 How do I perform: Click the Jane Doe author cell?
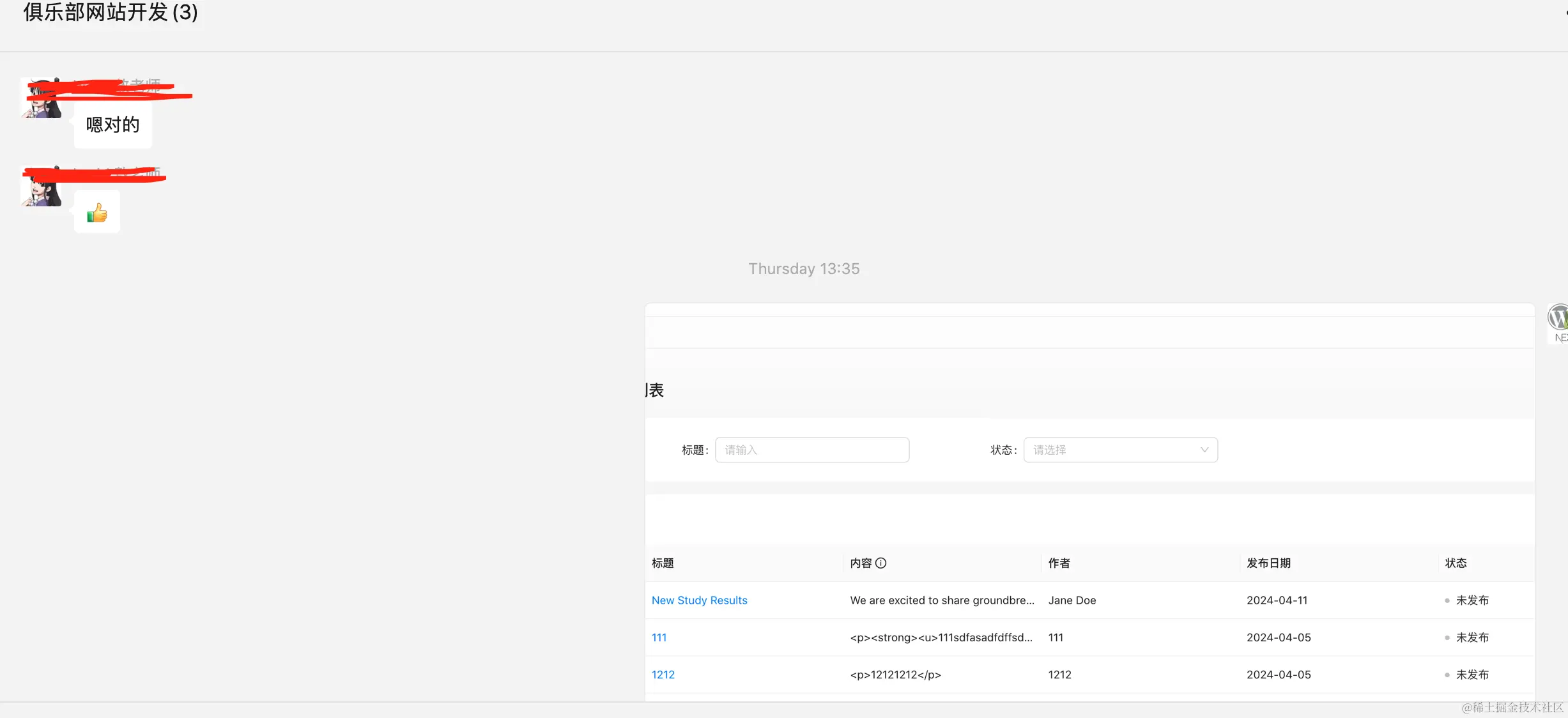point(1072,600)
